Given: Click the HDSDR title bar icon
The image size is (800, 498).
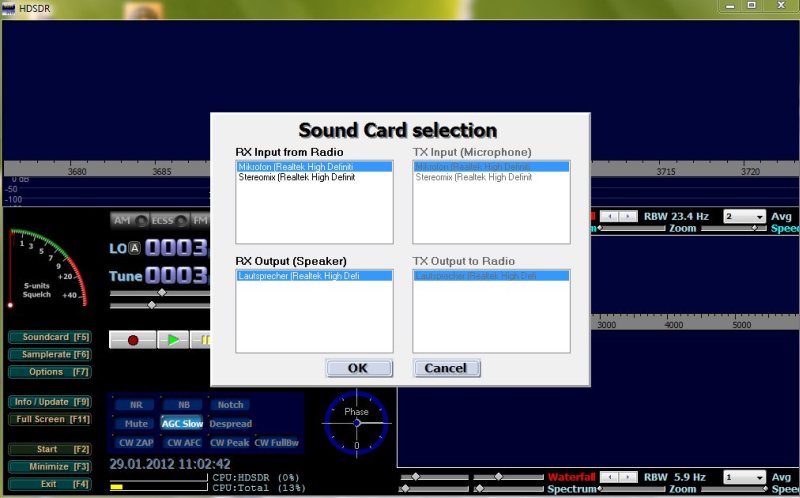Looking at the screenshot, I should pyautogui.click(x=10, y=7).
